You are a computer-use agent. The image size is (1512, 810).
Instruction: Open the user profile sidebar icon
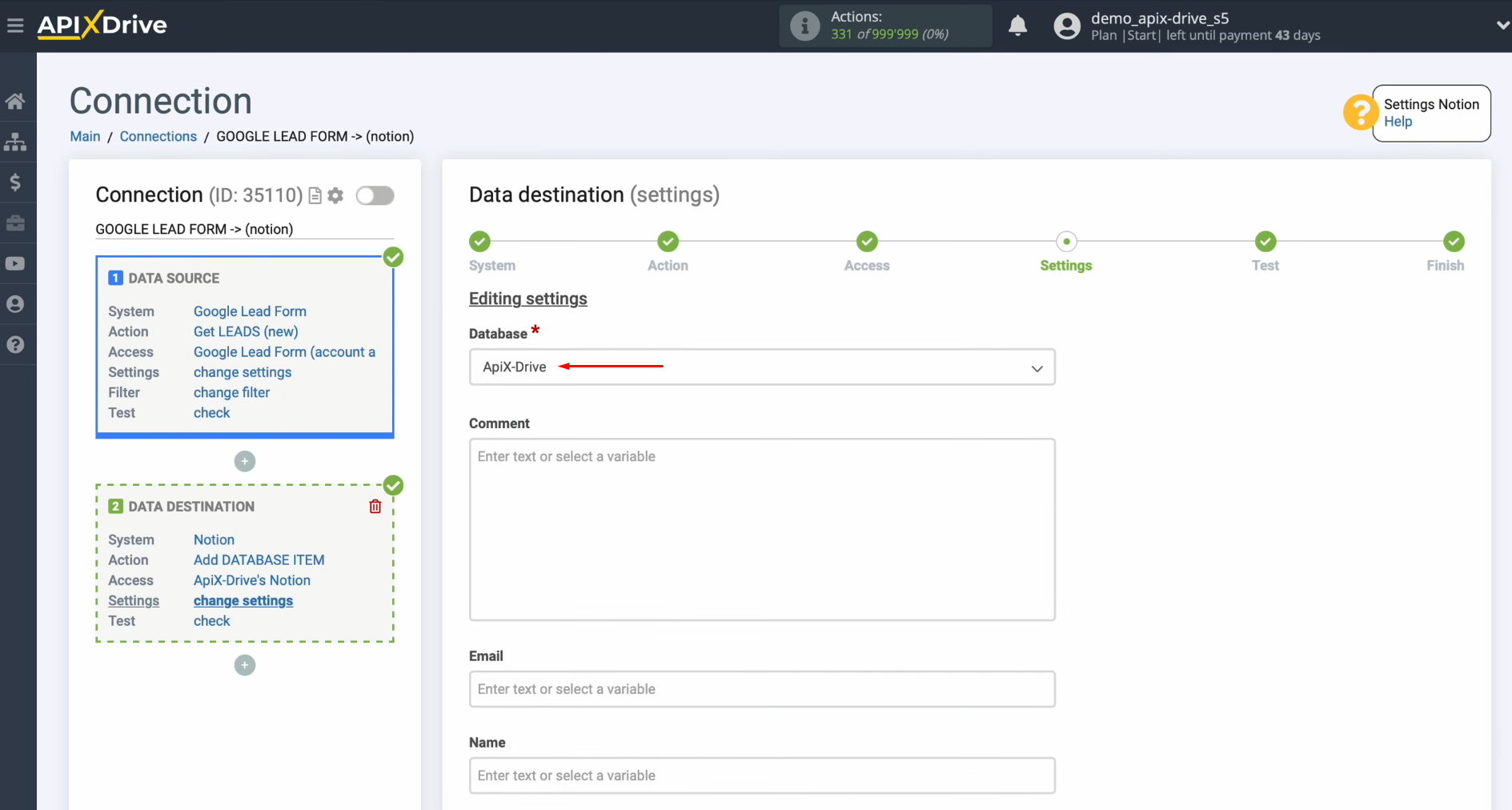pyautogui.click(x=16, y=304)
